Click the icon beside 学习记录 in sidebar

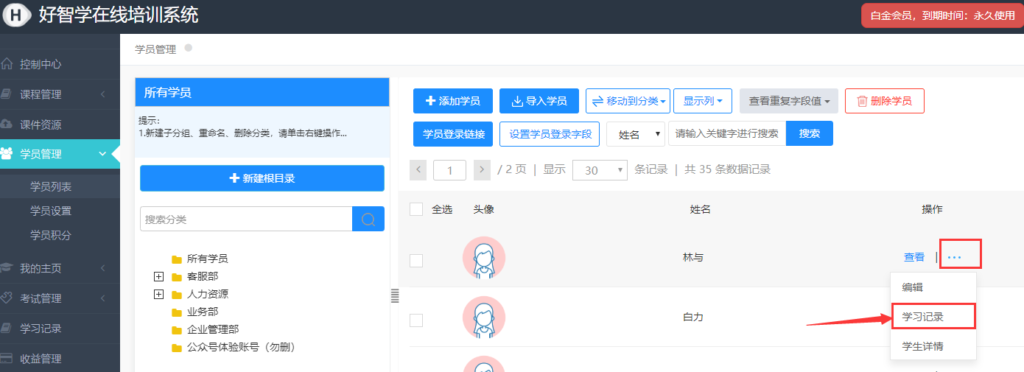7,328
